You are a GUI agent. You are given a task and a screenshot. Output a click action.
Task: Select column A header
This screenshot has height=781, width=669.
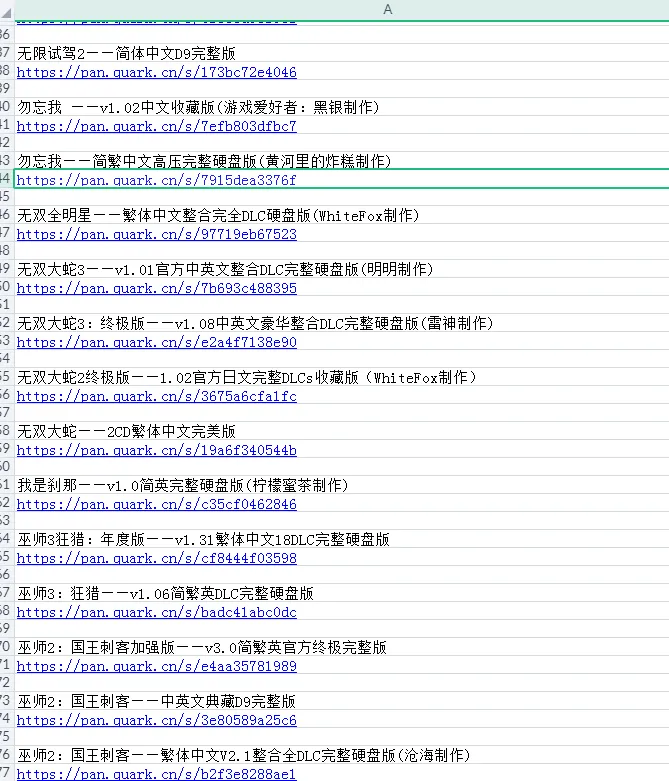[x=387, y=9]
